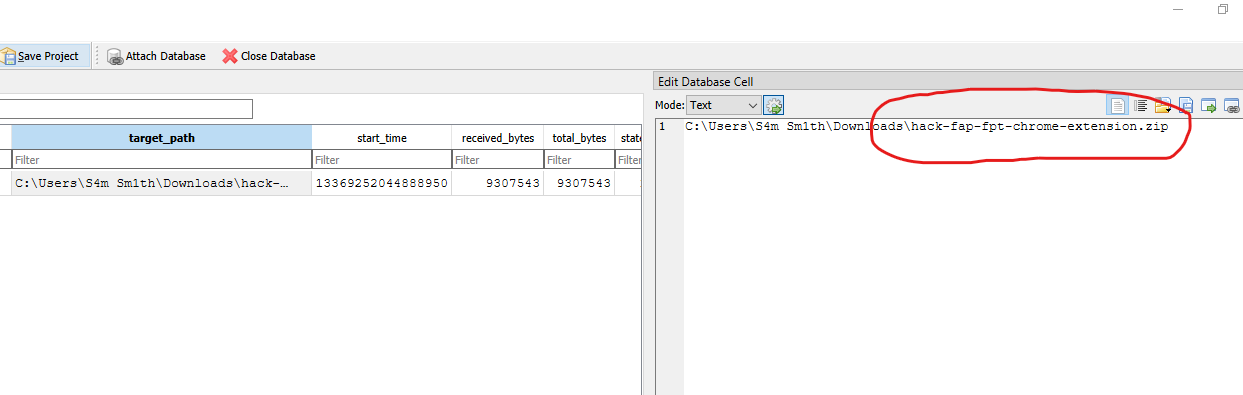Sort by the received_bytes column header
The image size is (1243, 395).
pyautogui.click(x=498, y=138)
